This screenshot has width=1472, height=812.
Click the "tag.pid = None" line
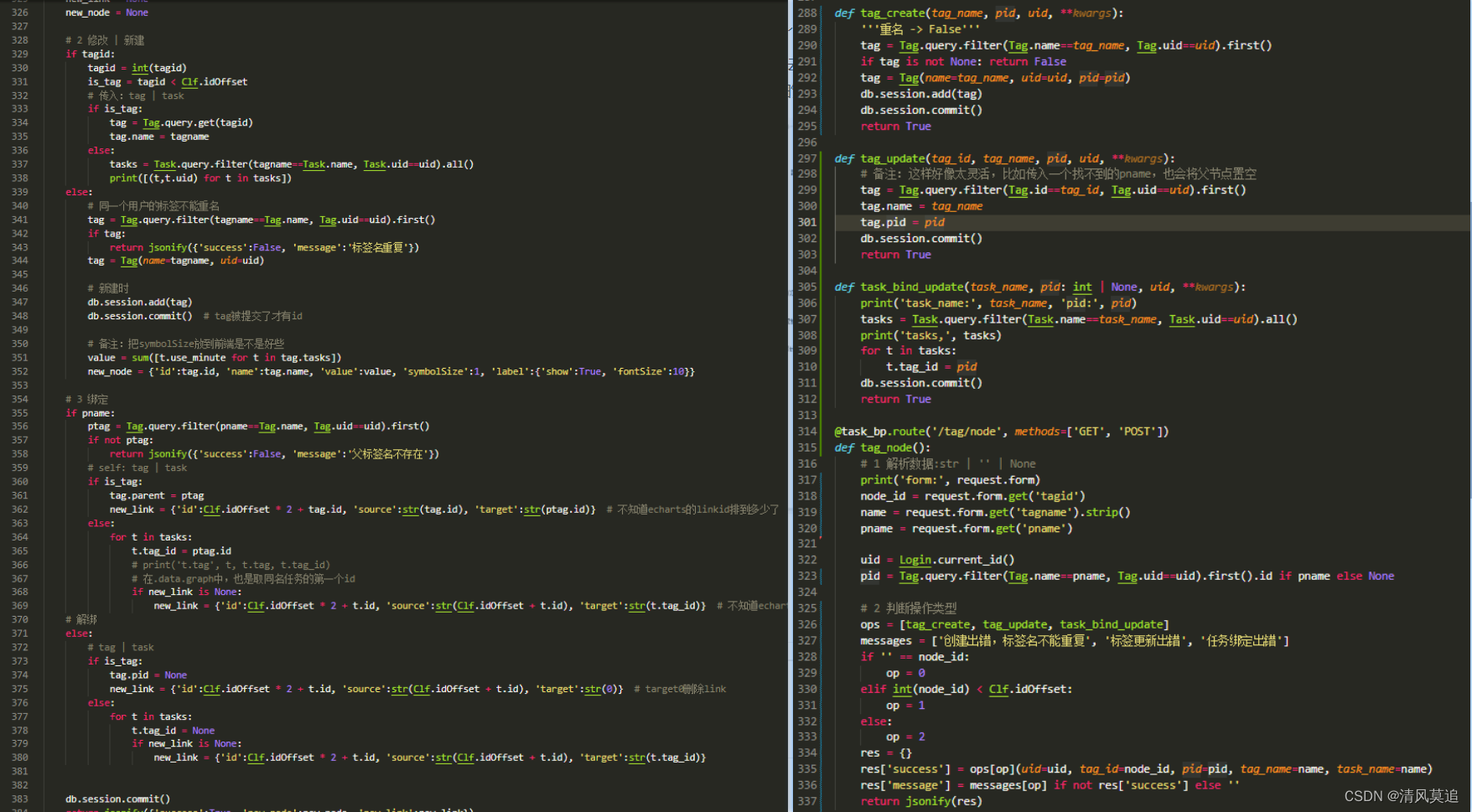pos(148,675)
